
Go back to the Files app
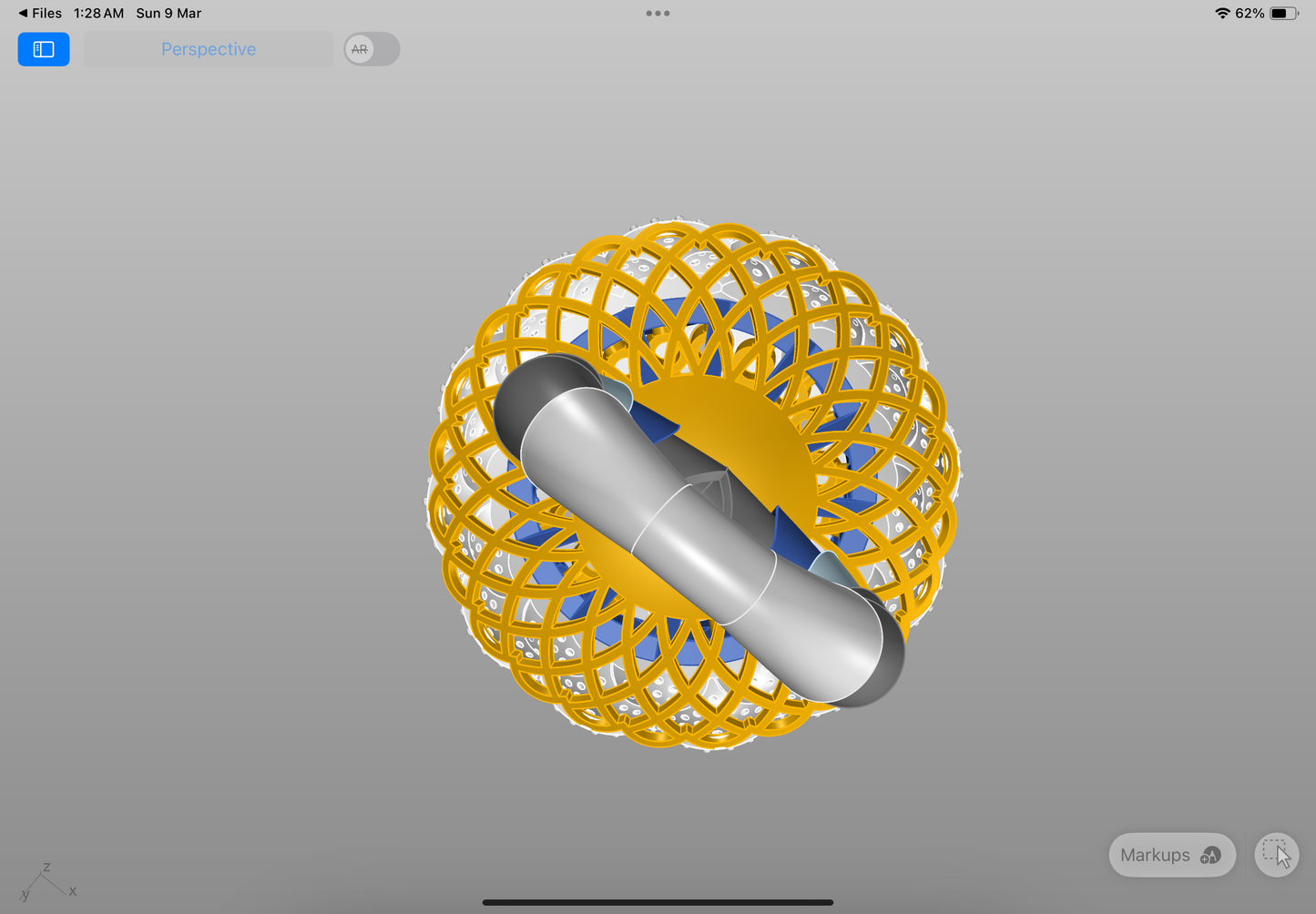point(40,13)
